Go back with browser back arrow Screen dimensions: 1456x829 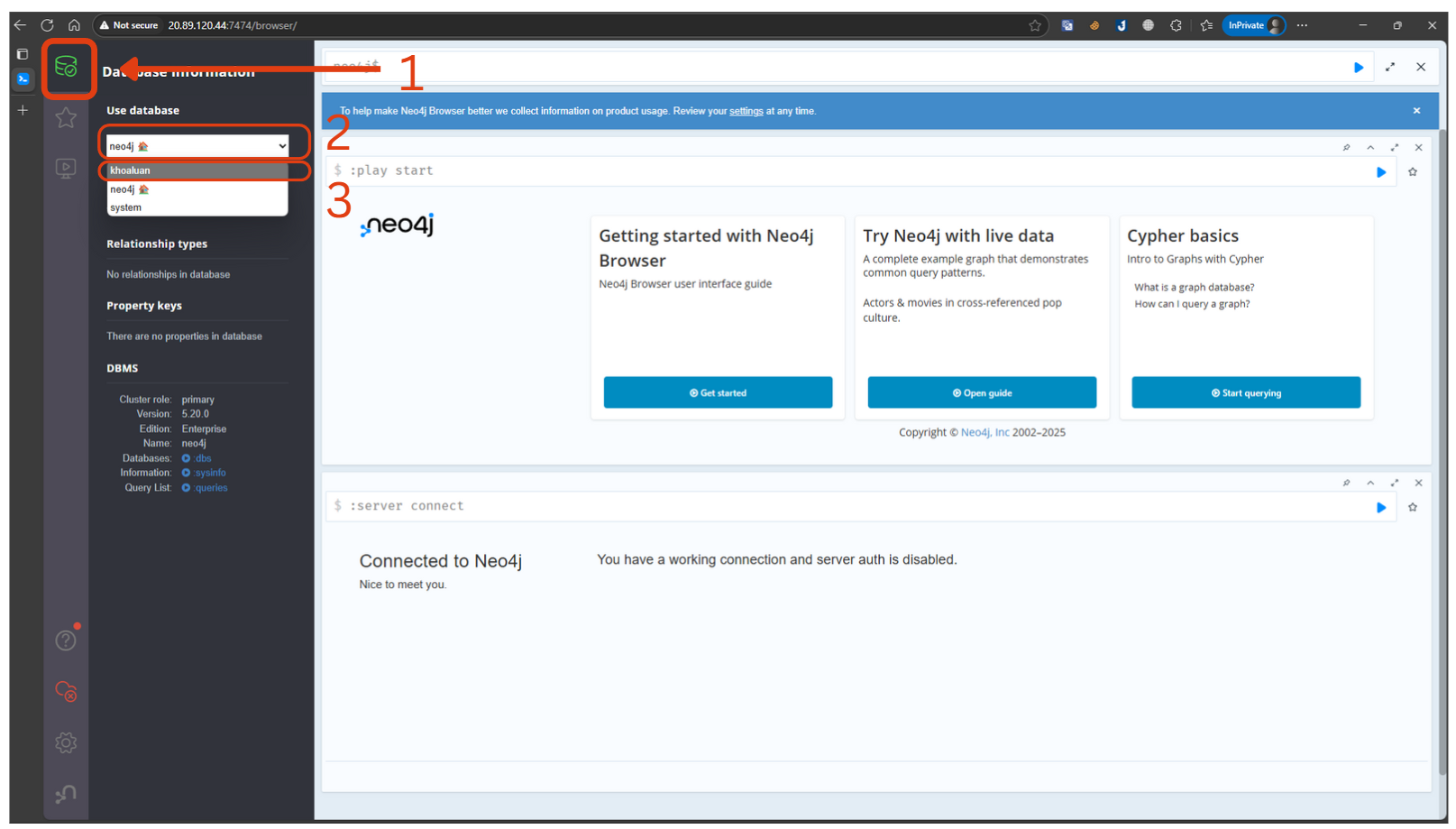click(x=20, y=25)
